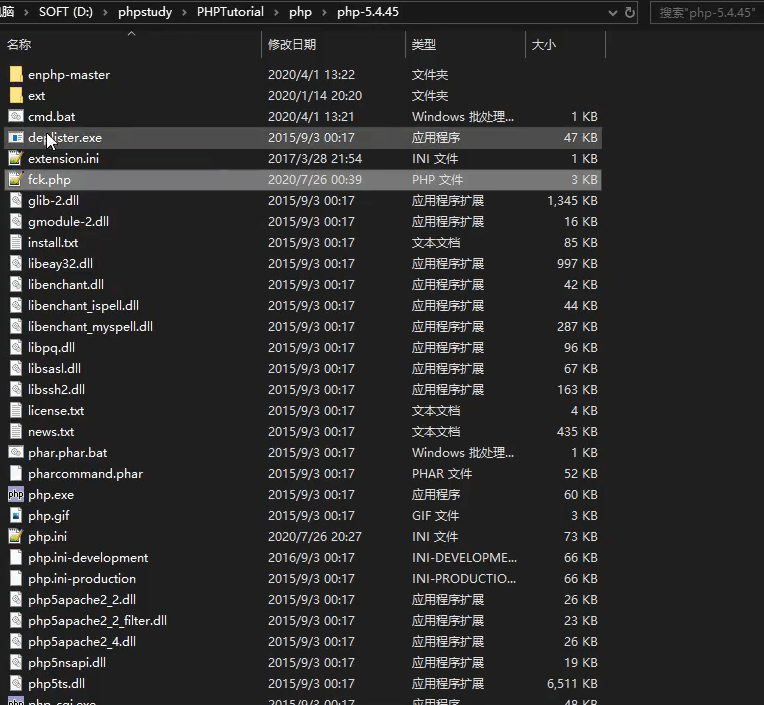Select the libenchant_ispell.dll file name
This screenshot has height=705, width=764.
83,305
